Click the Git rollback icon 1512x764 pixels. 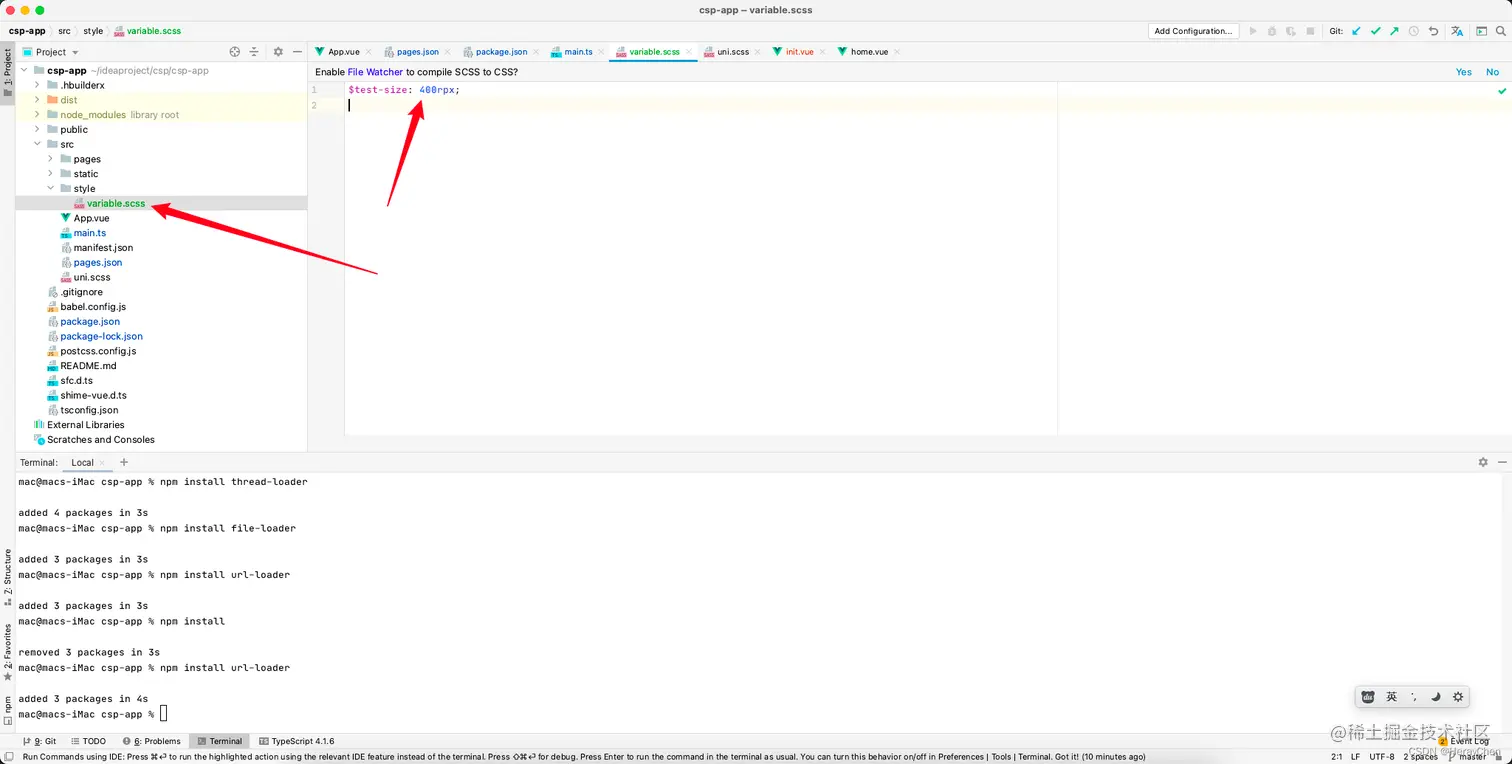(1433, 31)
